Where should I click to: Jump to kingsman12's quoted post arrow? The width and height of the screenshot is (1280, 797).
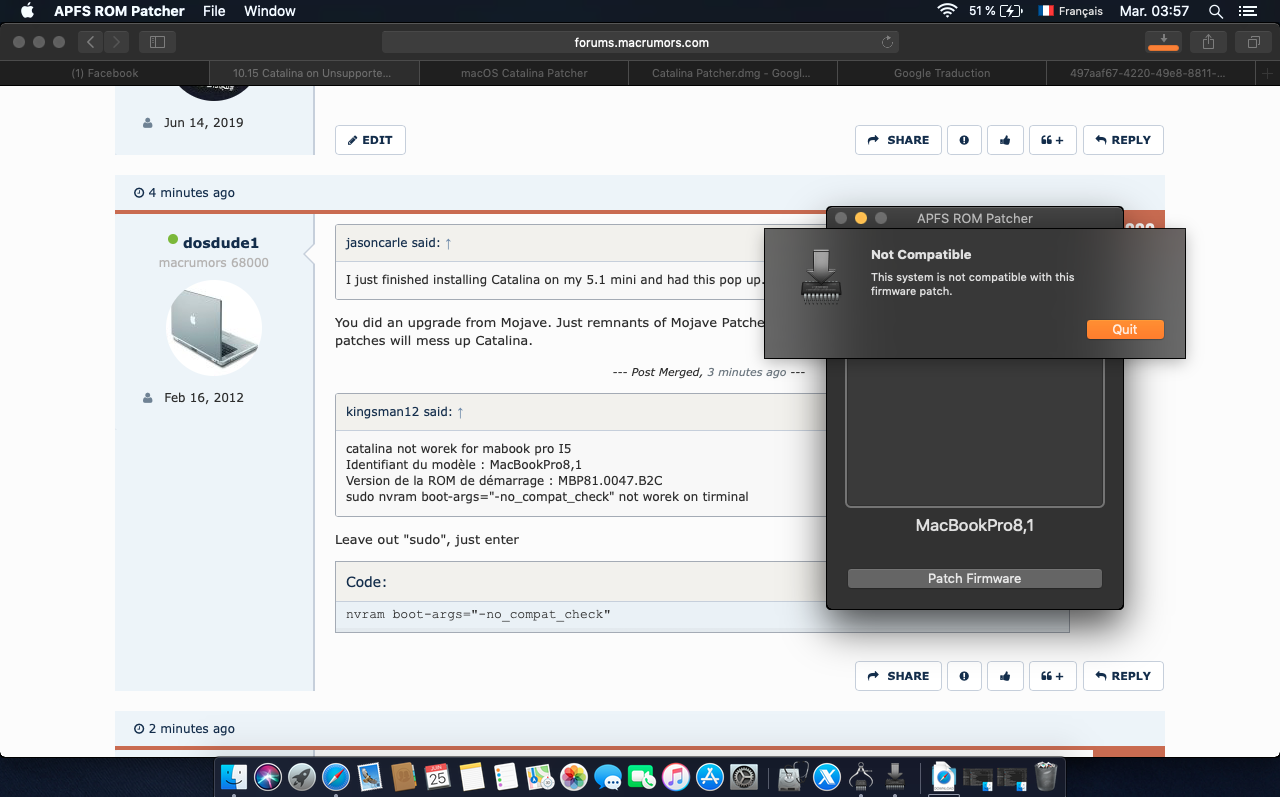(x=460, y=412)
